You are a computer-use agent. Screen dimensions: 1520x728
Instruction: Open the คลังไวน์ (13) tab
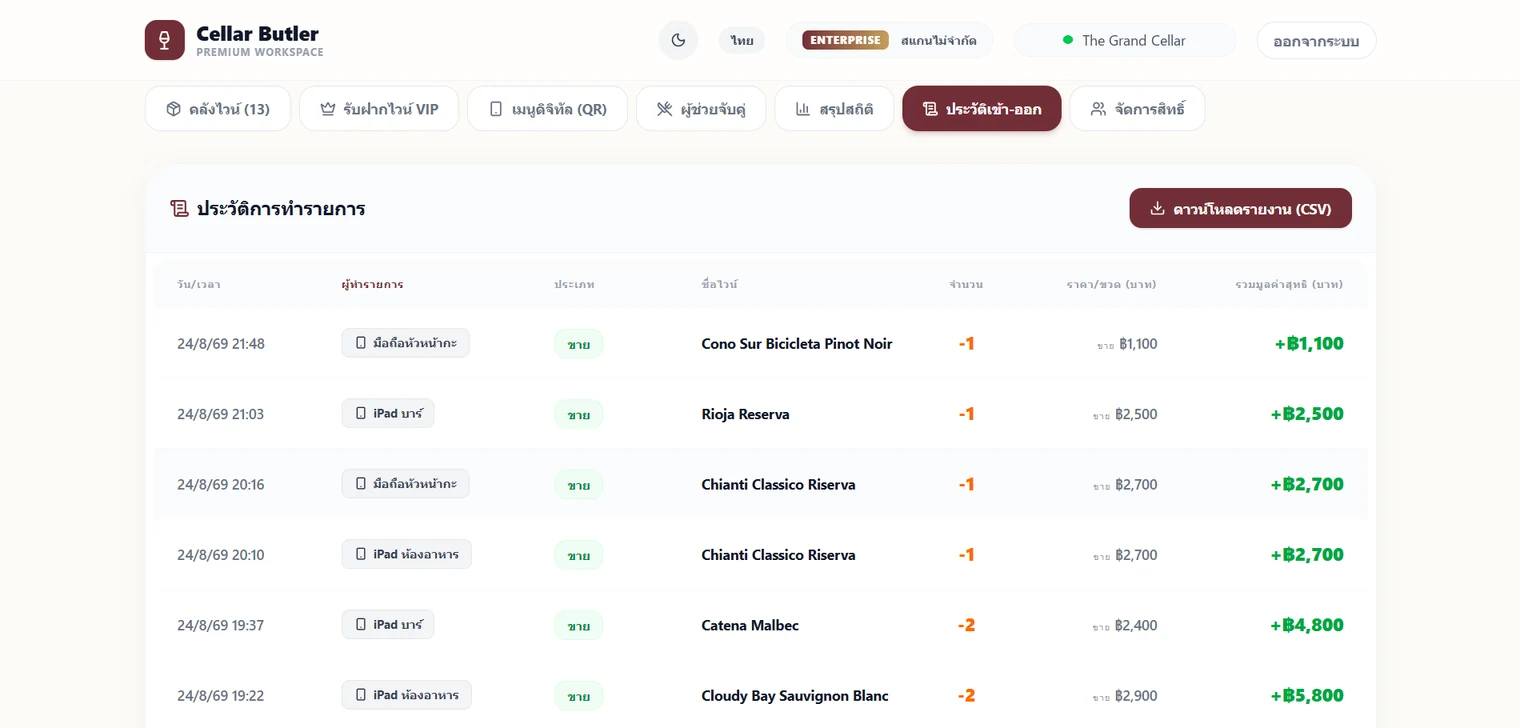(218, 109)
